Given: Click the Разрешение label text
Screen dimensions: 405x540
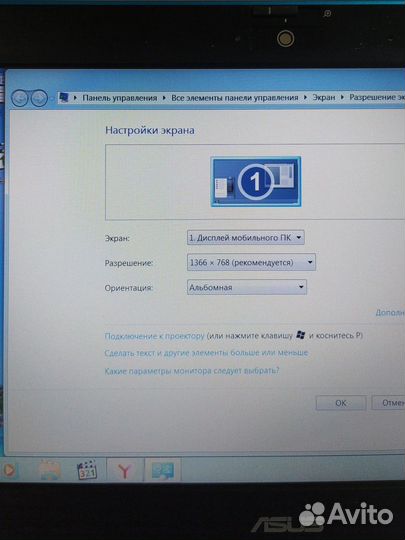Looking at the screenshot, I should [x=129, y=263].
